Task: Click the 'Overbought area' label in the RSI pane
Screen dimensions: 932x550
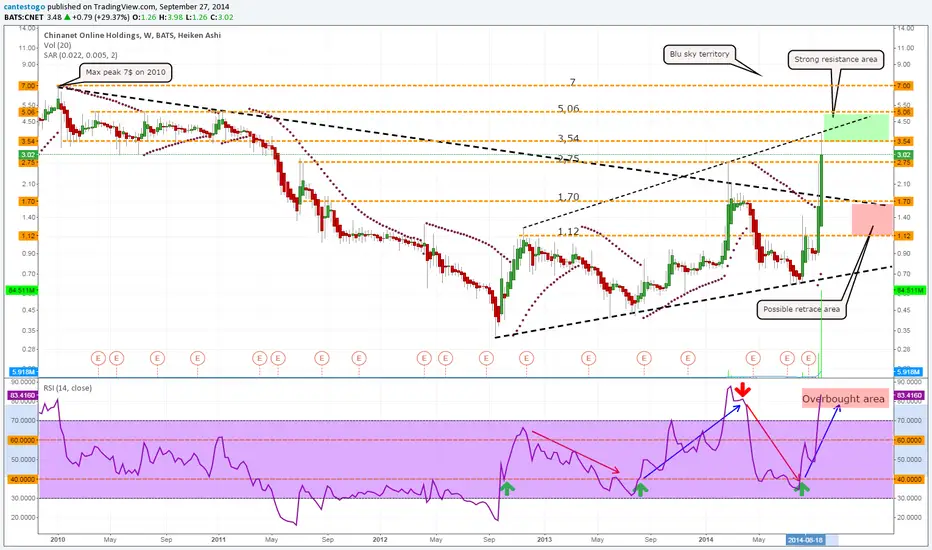Action: (x=843, y=399)
